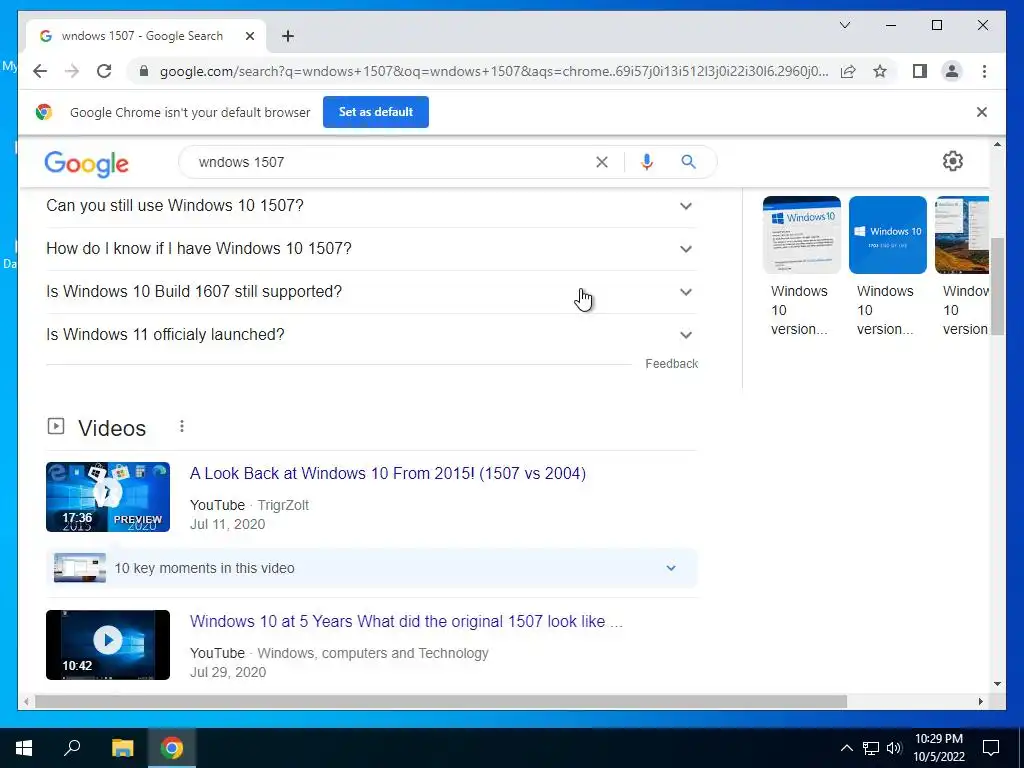Expand "Is Windows 10 Build 1607 still supported?"
1024x768 pixels.
[x=371, y=292]
